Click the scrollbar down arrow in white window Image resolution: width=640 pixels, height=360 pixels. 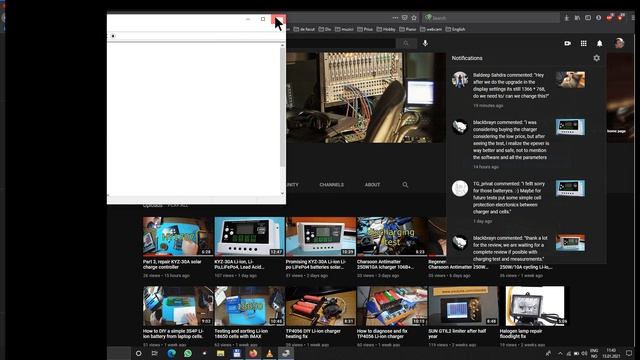282,193
